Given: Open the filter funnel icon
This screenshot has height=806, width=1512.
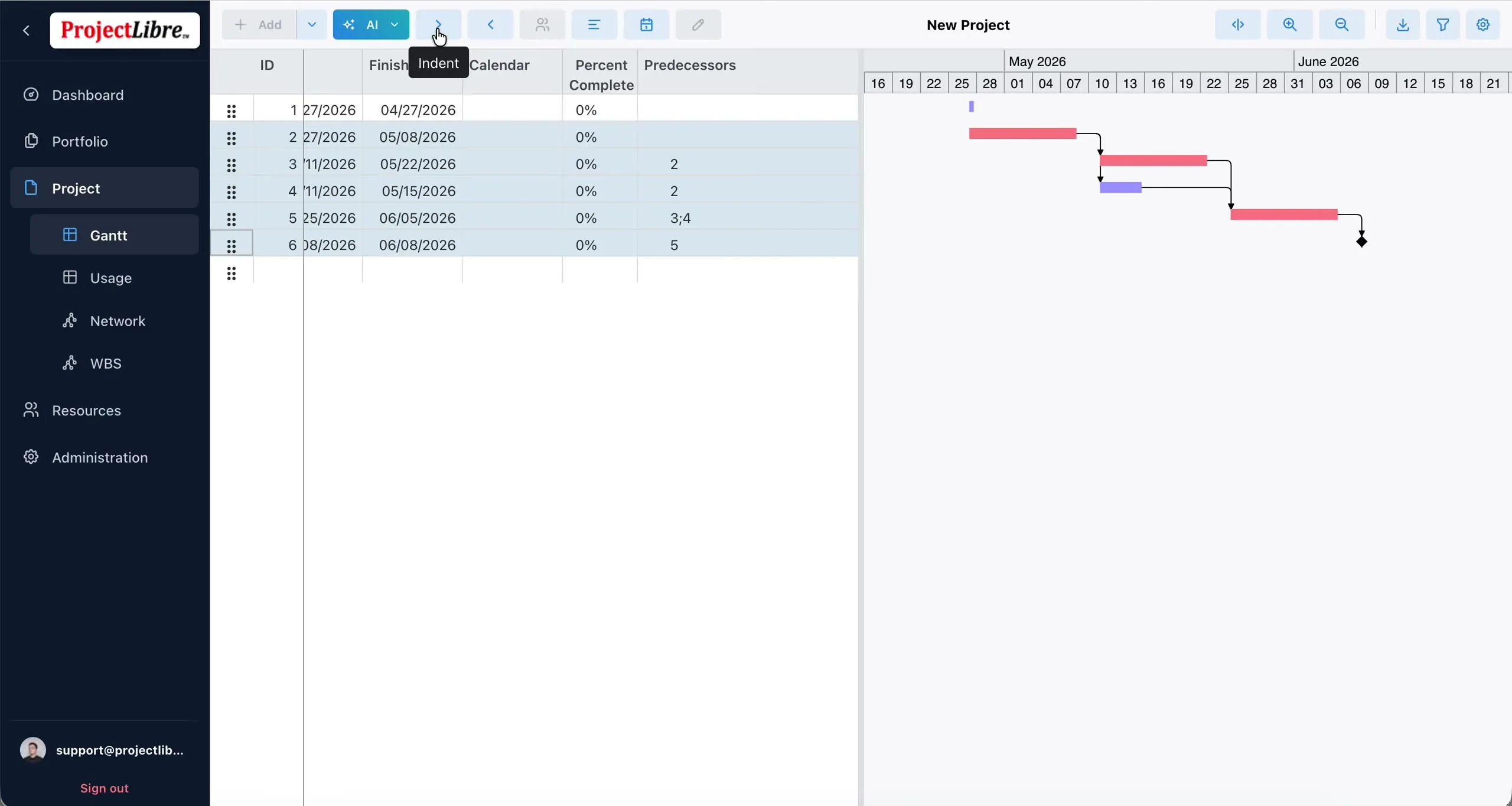Looking at the screenshot, I should (1443, 25).
